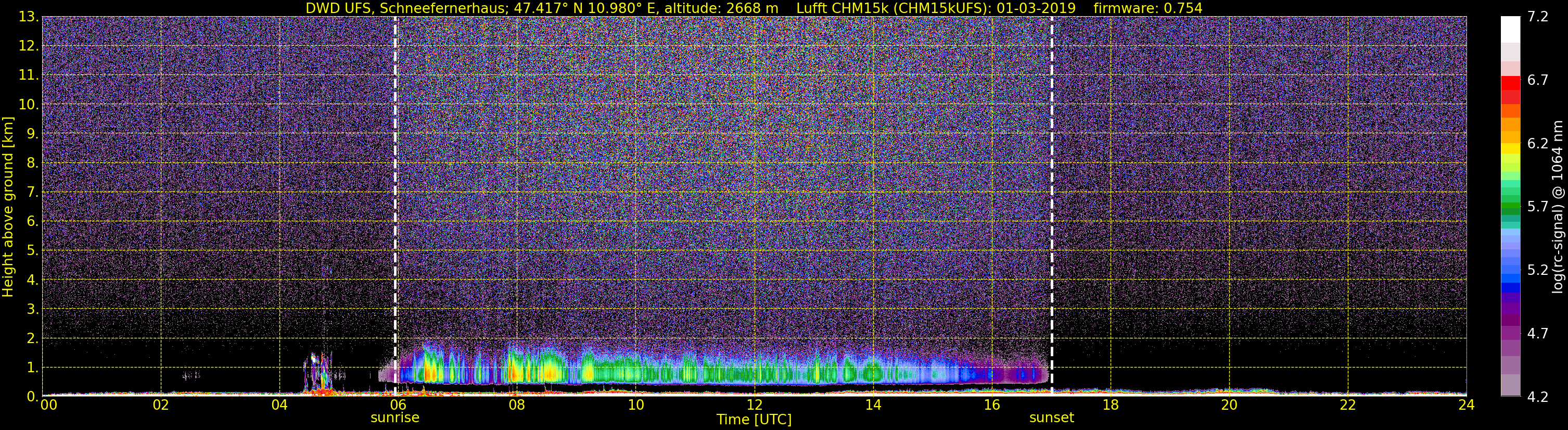The image size is (1568, 430).
Task: Click the x-axis tick label '04'
Action: [279, 404]
